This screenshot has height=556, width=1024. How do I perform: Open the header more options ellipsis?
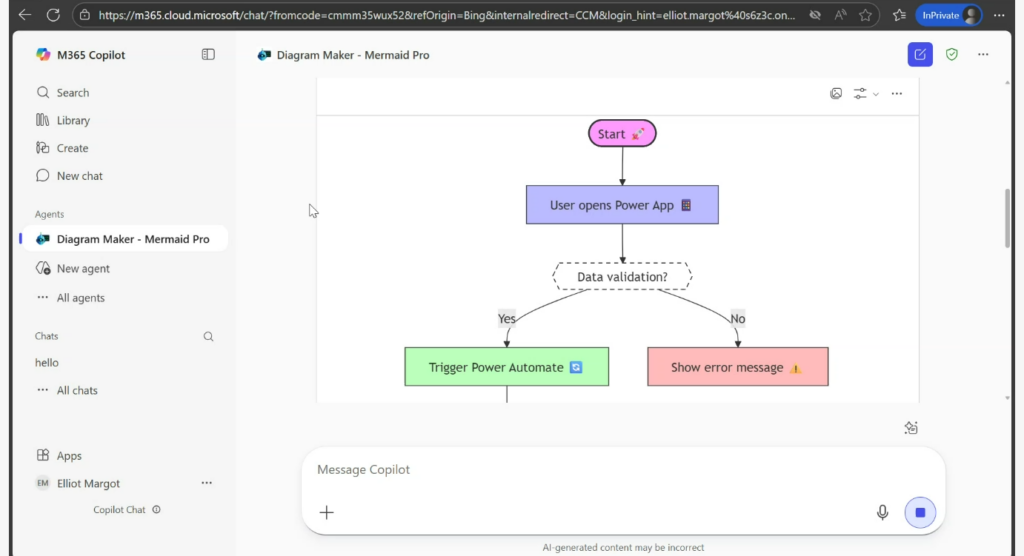(x=983, y=55)
